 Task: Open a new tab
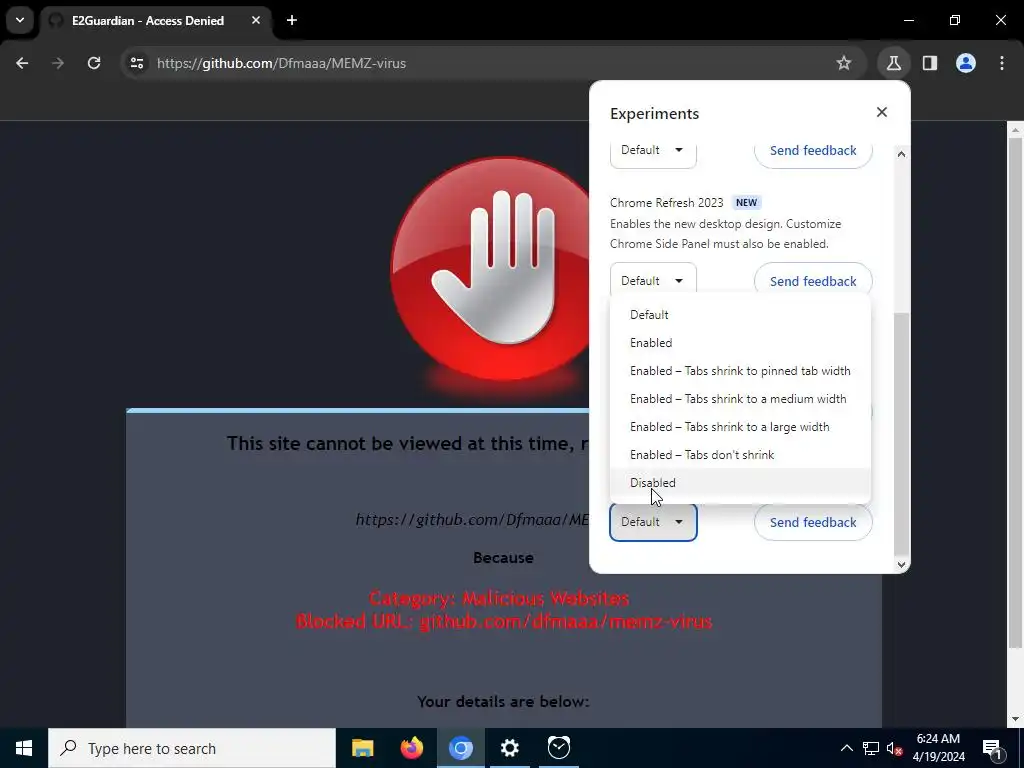coord(292,20)
